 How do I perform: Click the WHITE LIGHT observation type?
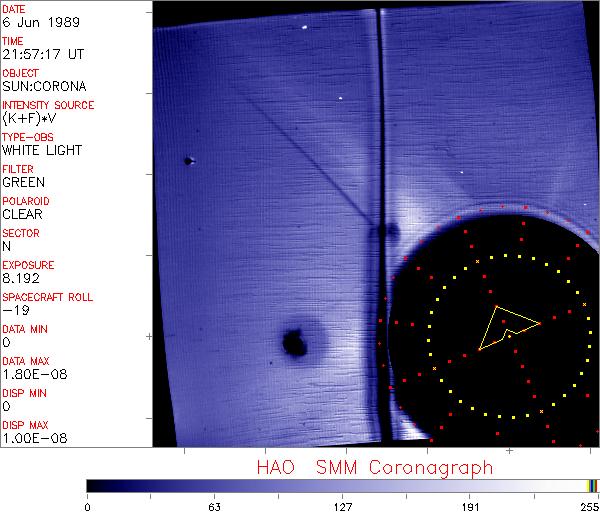coord(42,150)
